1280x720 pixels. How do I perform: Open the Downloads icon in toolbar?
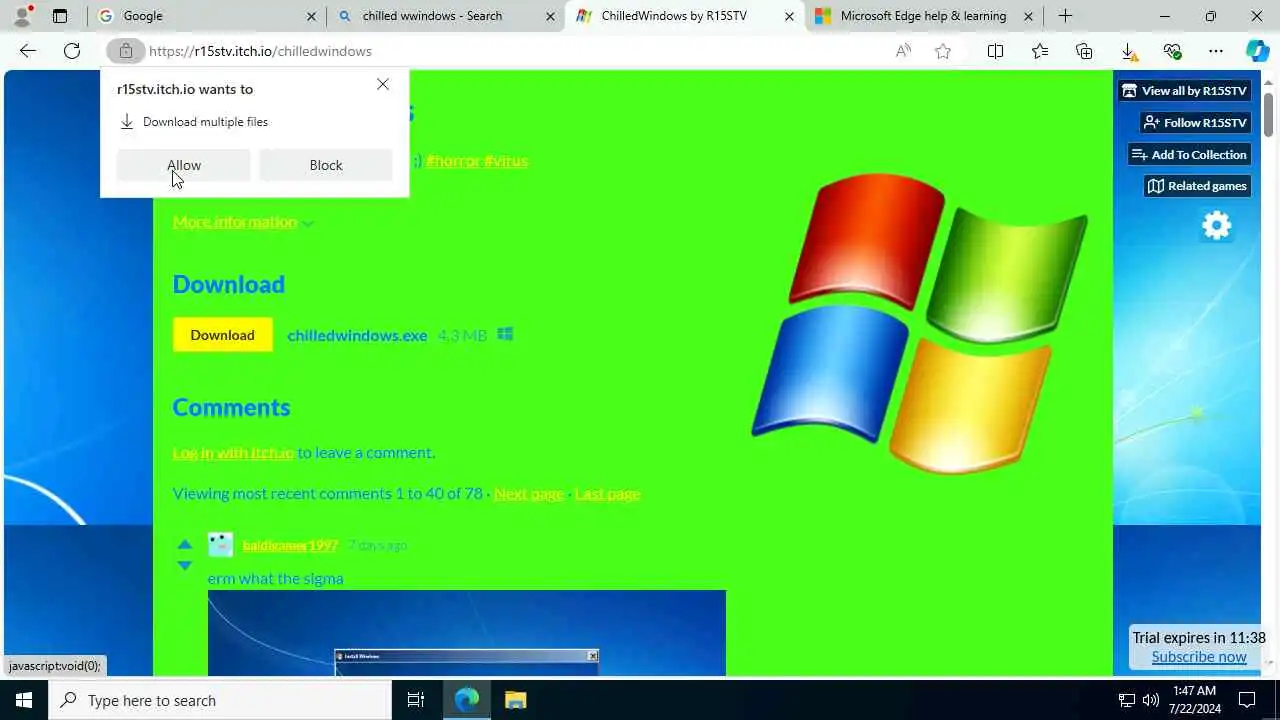(x=1128, y=51)
